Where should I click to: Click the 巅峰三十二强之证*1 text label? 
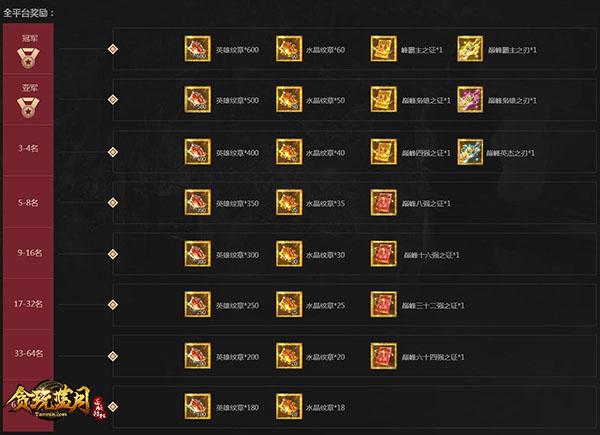pyautogui.click(x=433, y=305)
